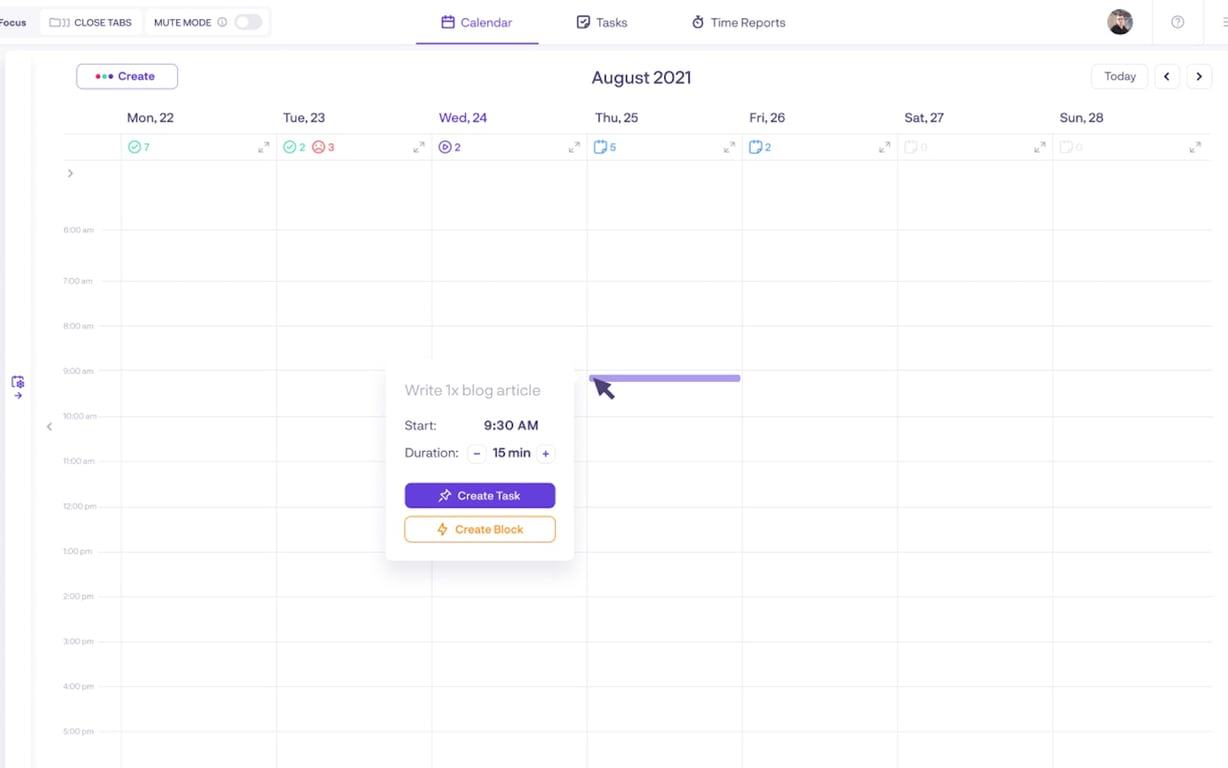Expand the Sunday 28 day column
The height and width of the screenshot is (768, 1228).
pyautogui.click(x=1195, y=147)
